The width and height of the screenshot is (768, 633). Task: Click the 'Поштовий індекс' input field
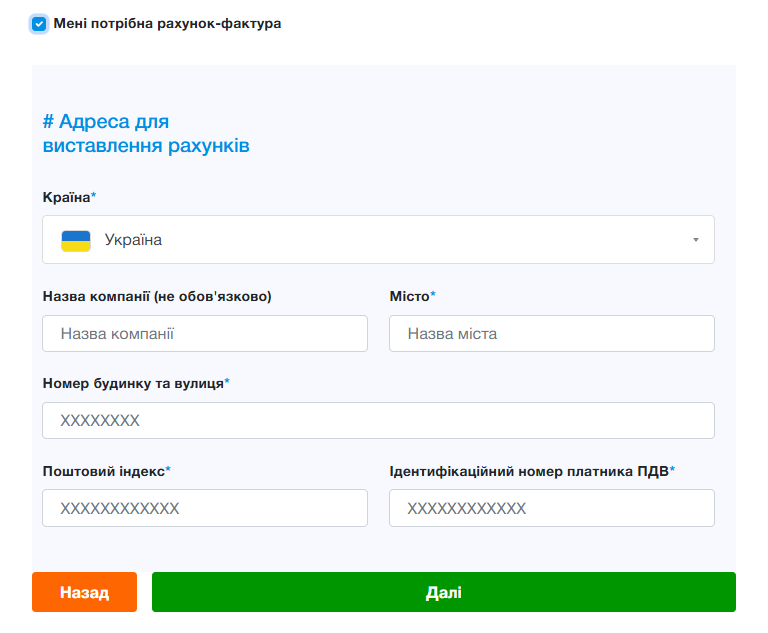click(205, 508)
